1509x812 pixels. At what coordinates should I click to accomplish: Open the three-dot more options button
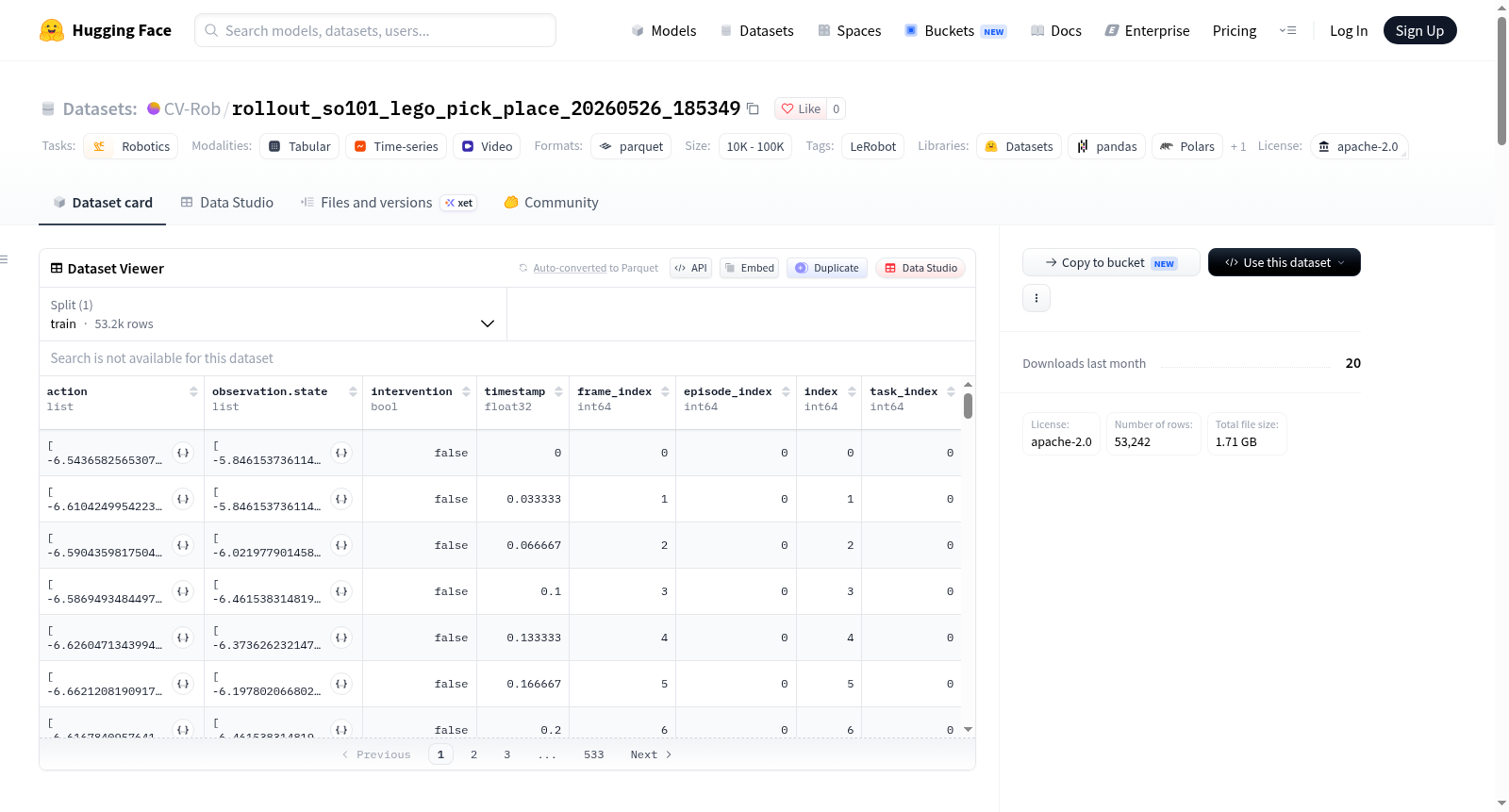(x=1036, y=298)
